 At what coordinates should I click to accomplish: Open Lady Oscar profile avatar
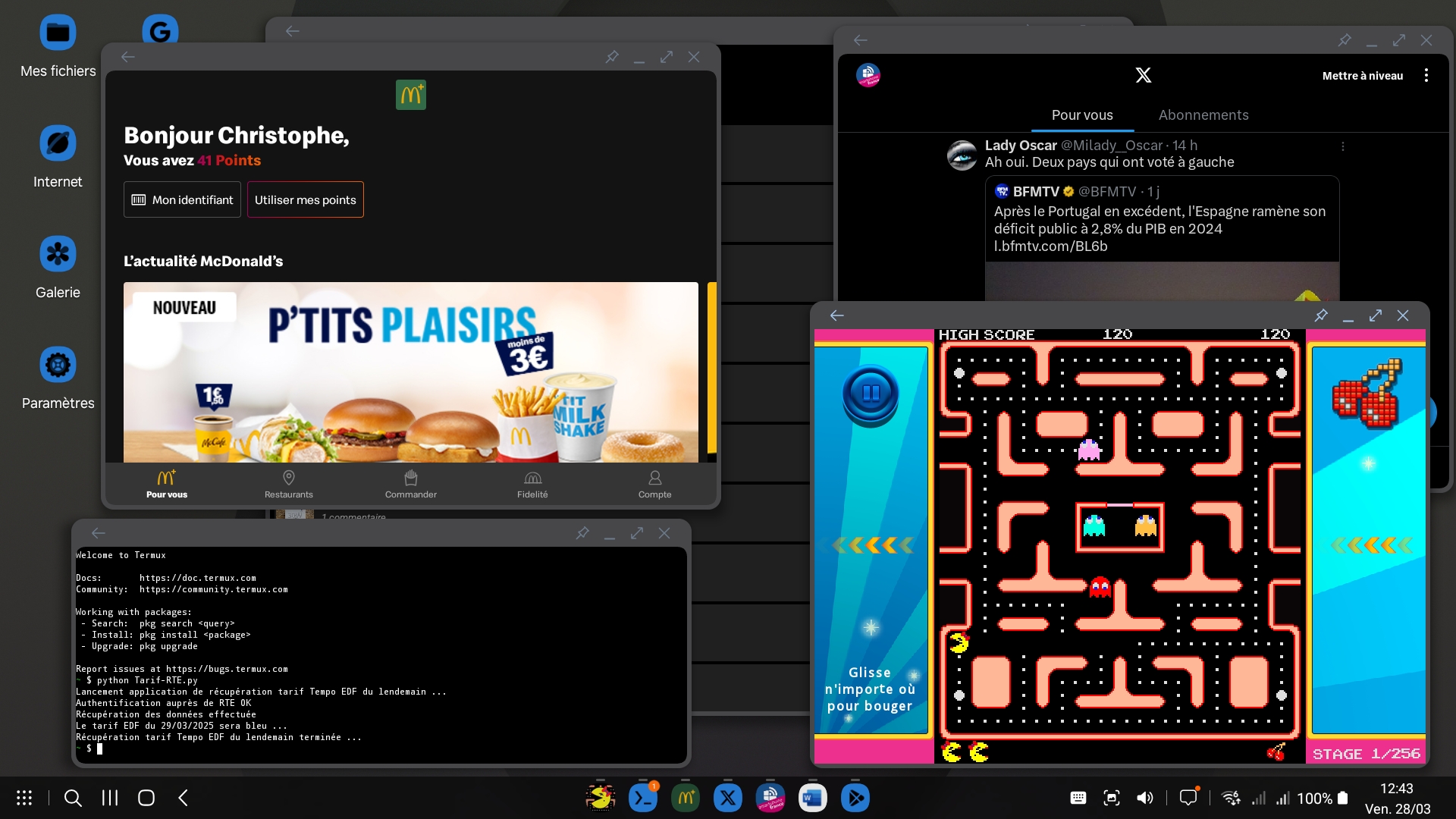[x=962, y=155]
